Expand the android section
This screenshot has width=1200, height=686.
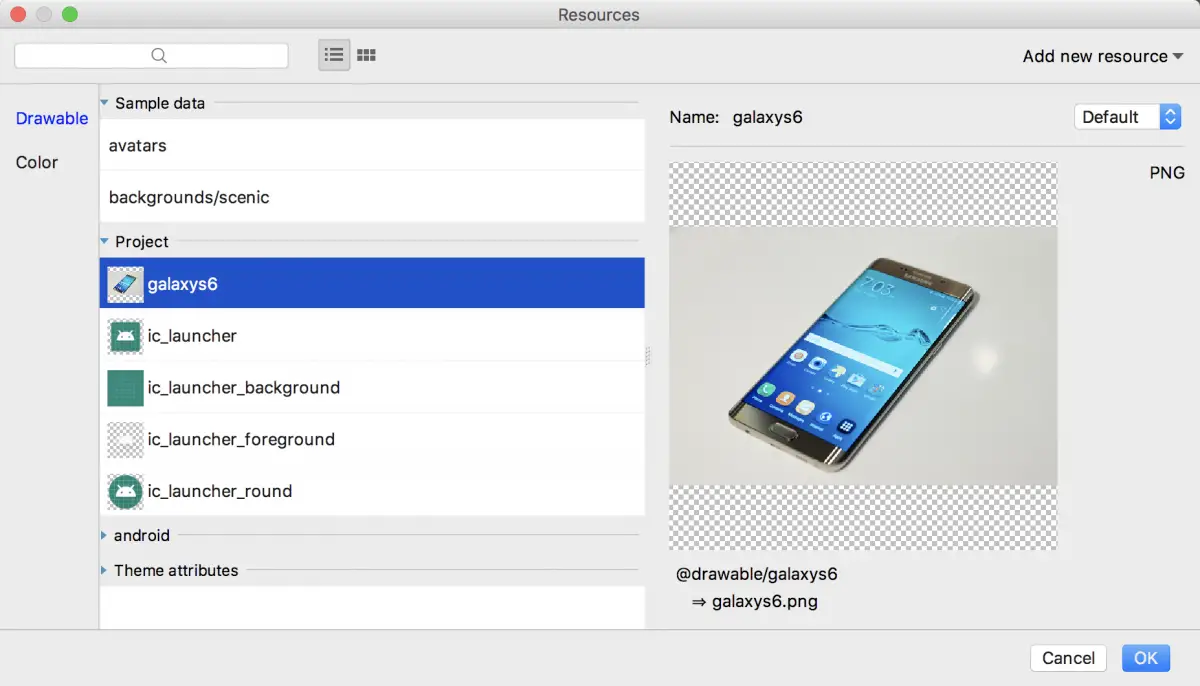104,536
